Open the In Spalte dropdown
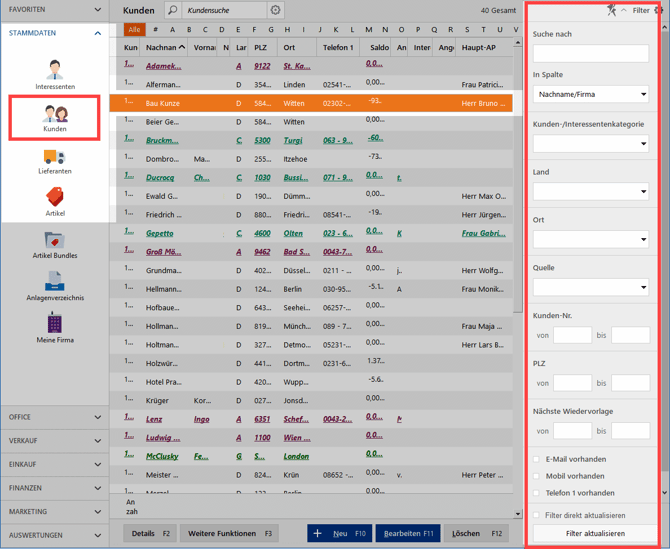 [x=590, y=94]
